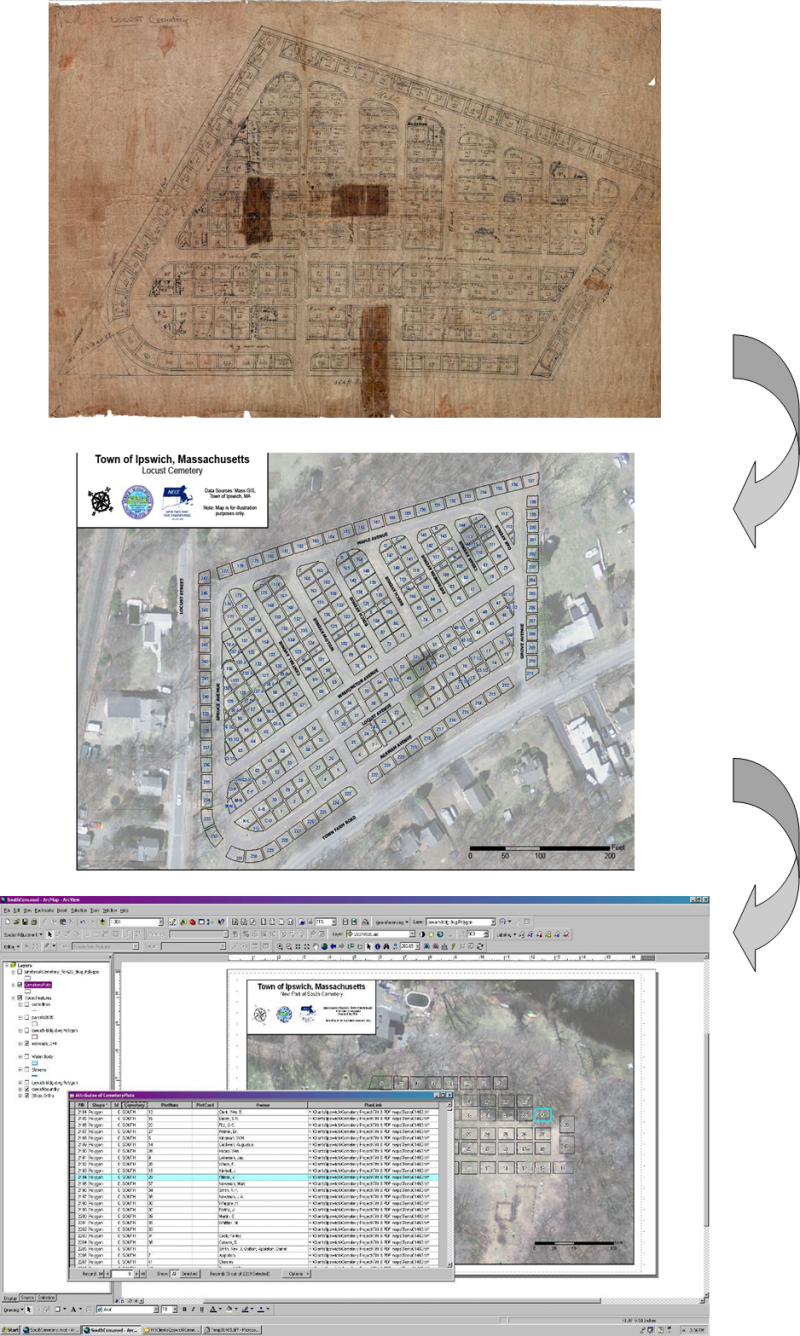Image resolution: width=800 pixels, height=1336 pixels.
Task: Click the Options button in attribute table
Action: pos(297,1274)
